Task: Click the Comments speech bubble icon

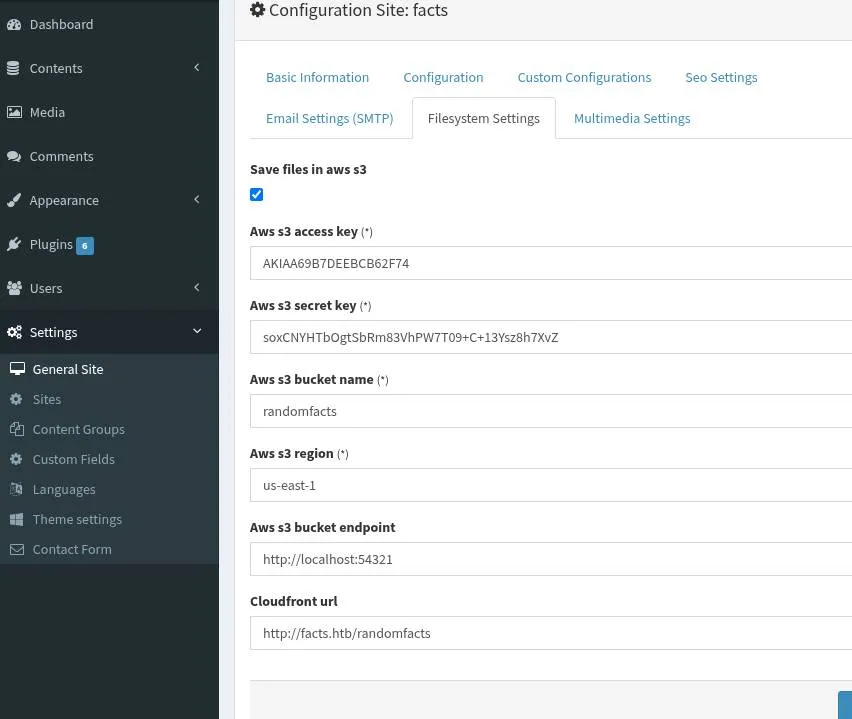Action: pos(14,156)
